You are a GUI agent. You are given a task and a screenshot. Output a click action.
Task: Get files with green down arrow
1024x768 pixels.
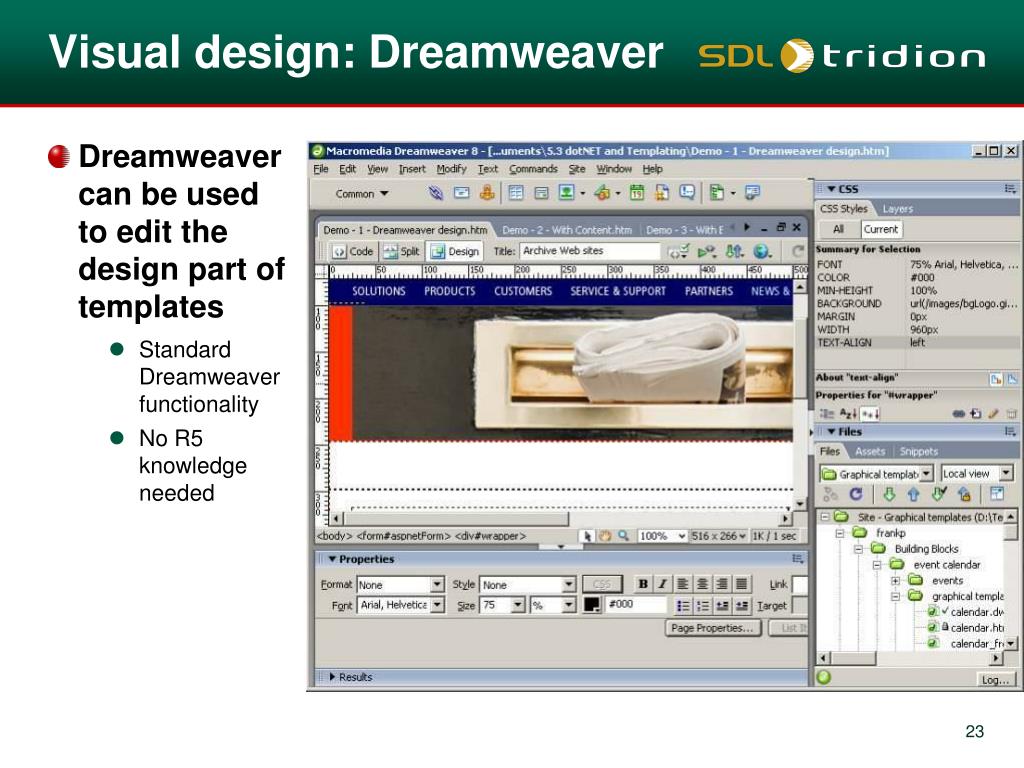tap(889, 494)
